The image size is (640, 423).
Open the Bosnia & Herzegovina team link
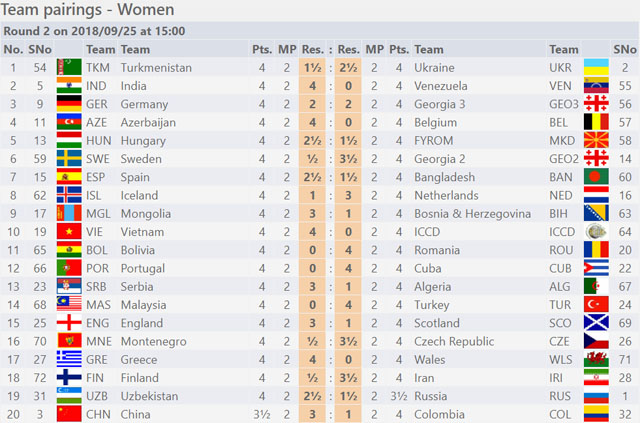click(x=473, y=214)
